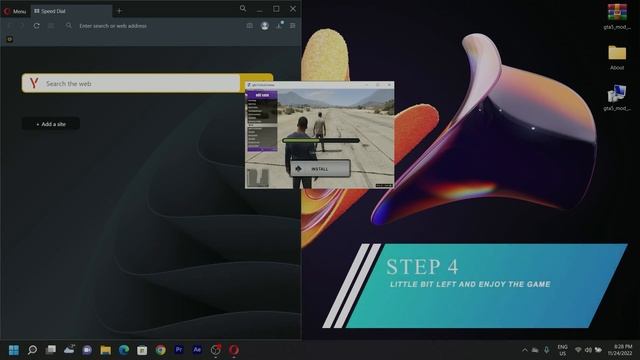Open taskbar Search
This screenshot has width=640, height=360.
(32, 350)
